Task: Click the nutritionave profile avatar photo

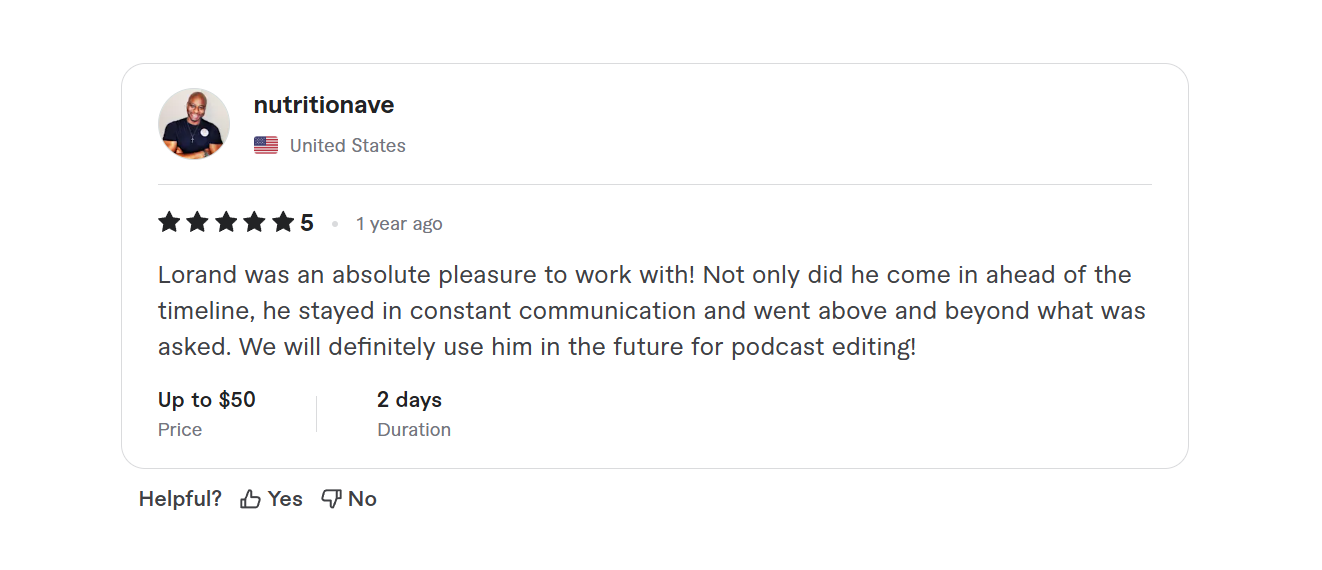Action: 194,124
